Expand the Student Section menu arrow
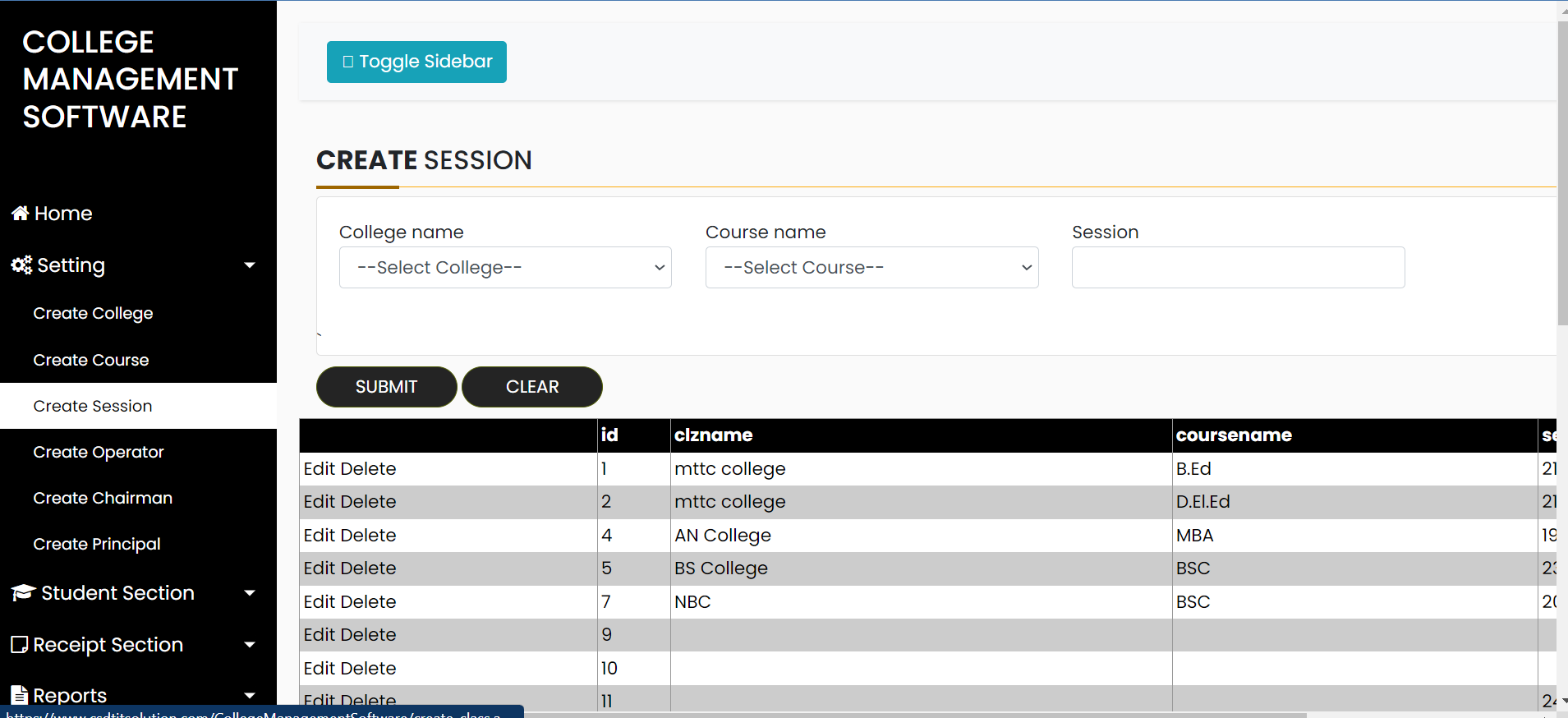Viewport: 1568px width, 718px height. [250, 593]
